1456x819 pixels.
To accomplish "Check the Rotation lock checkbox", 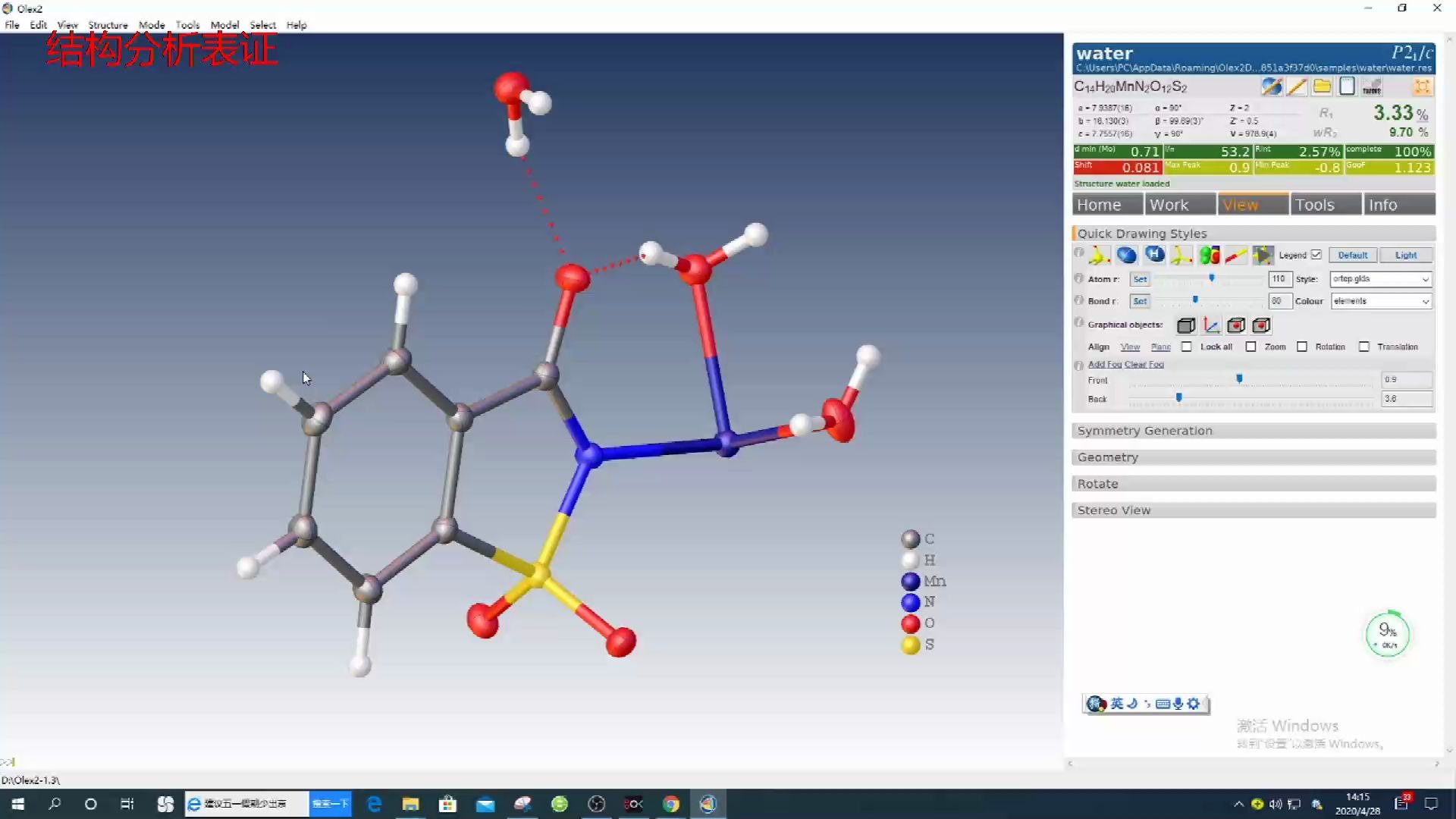I will (1302, 347).
